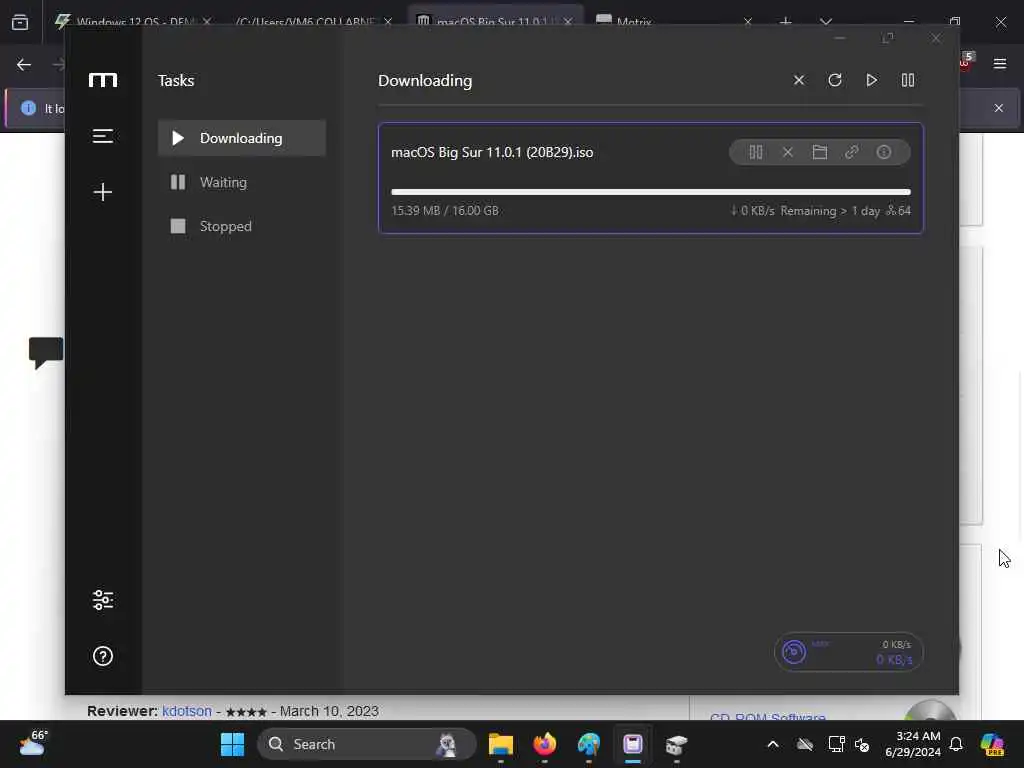Image resolution: width=1024 pixels, height=768 pixels.
Task: Switch to the Windows 12 OS browser tab
Action: point(134,22)
